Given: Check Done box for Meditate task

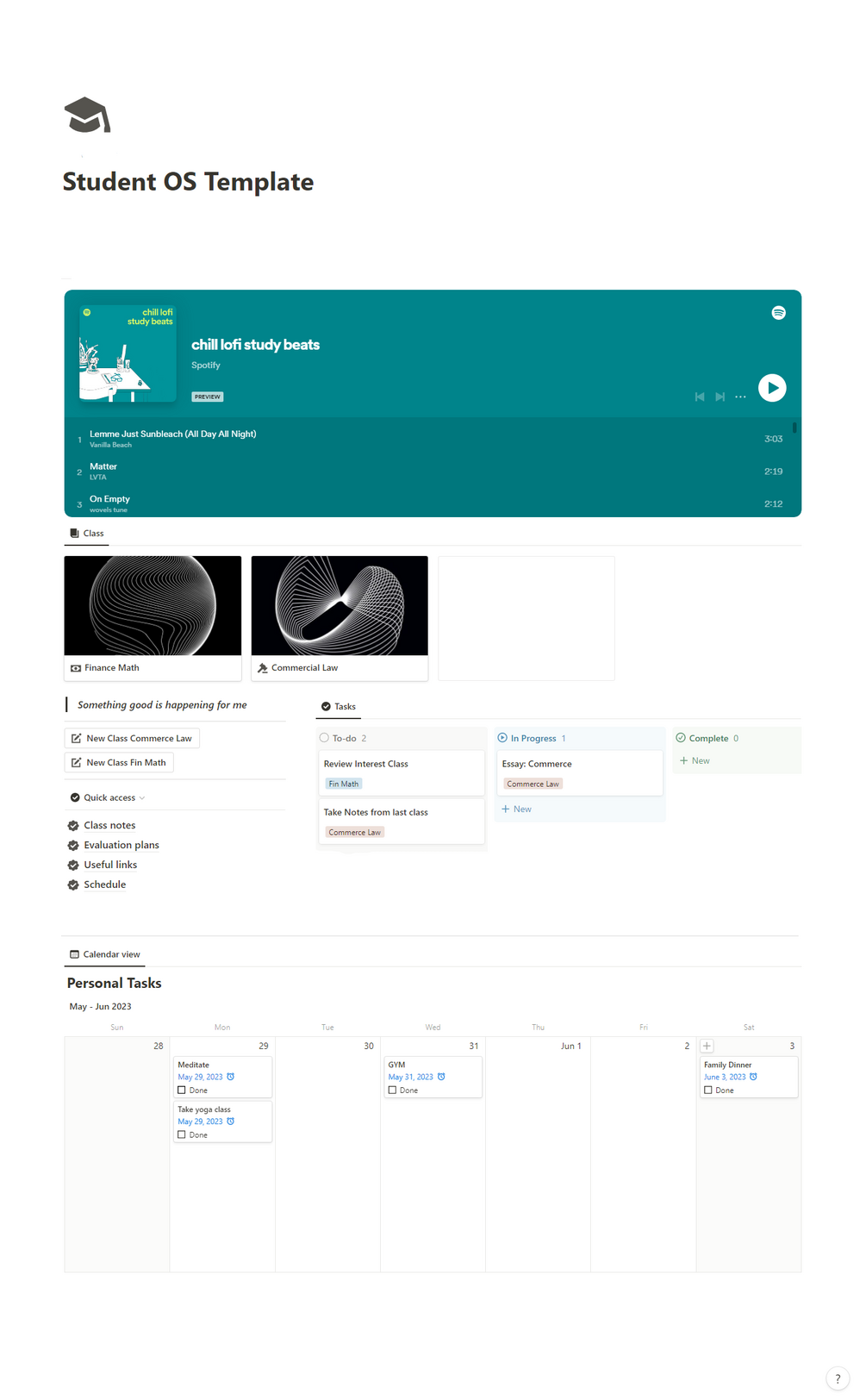Looking at the screenshot, I should click(182, 1091).
